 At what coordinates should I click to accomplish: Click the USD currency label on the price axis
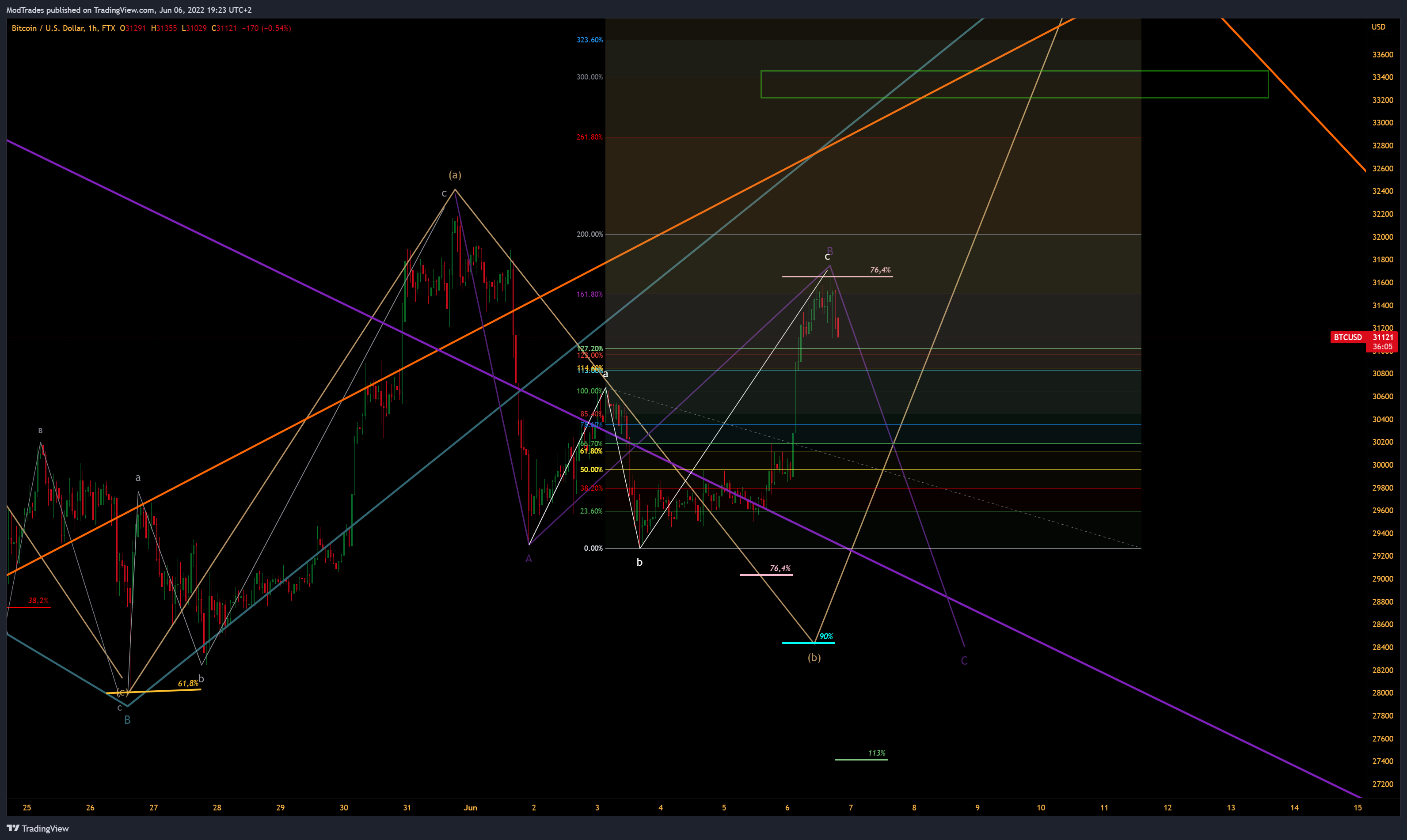click(1378, 26)
